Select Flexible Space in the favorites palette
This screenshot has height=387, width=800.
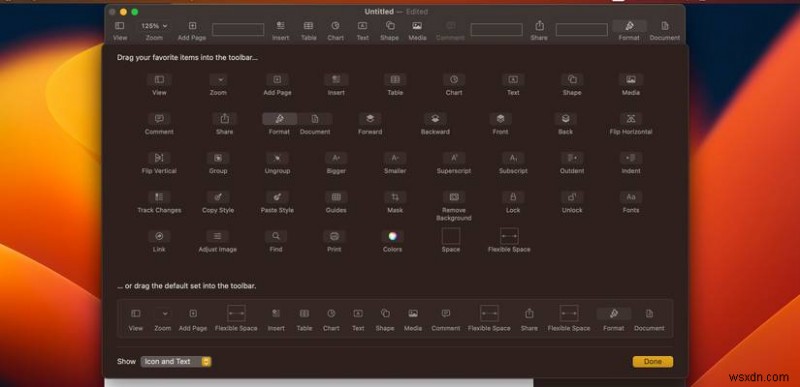pos(509,237)
